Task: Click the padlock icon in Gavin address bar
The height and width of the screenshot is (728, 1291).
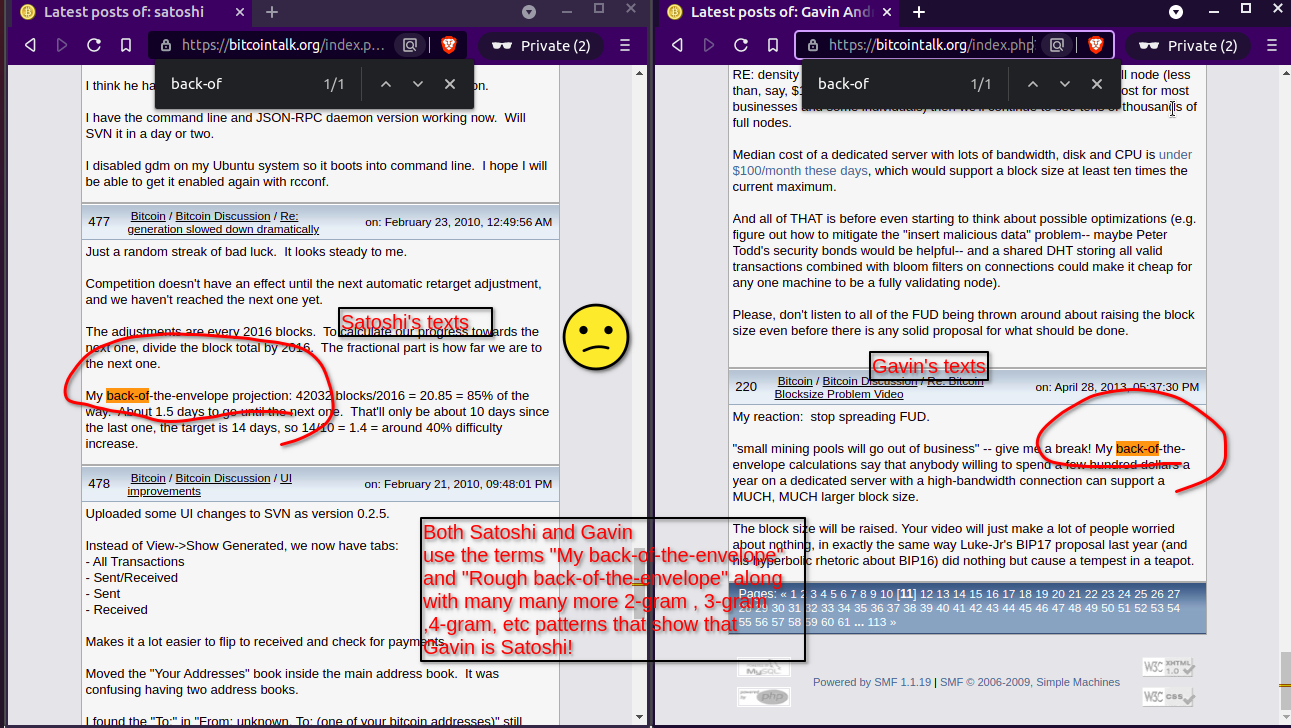Action: (813, 45)
